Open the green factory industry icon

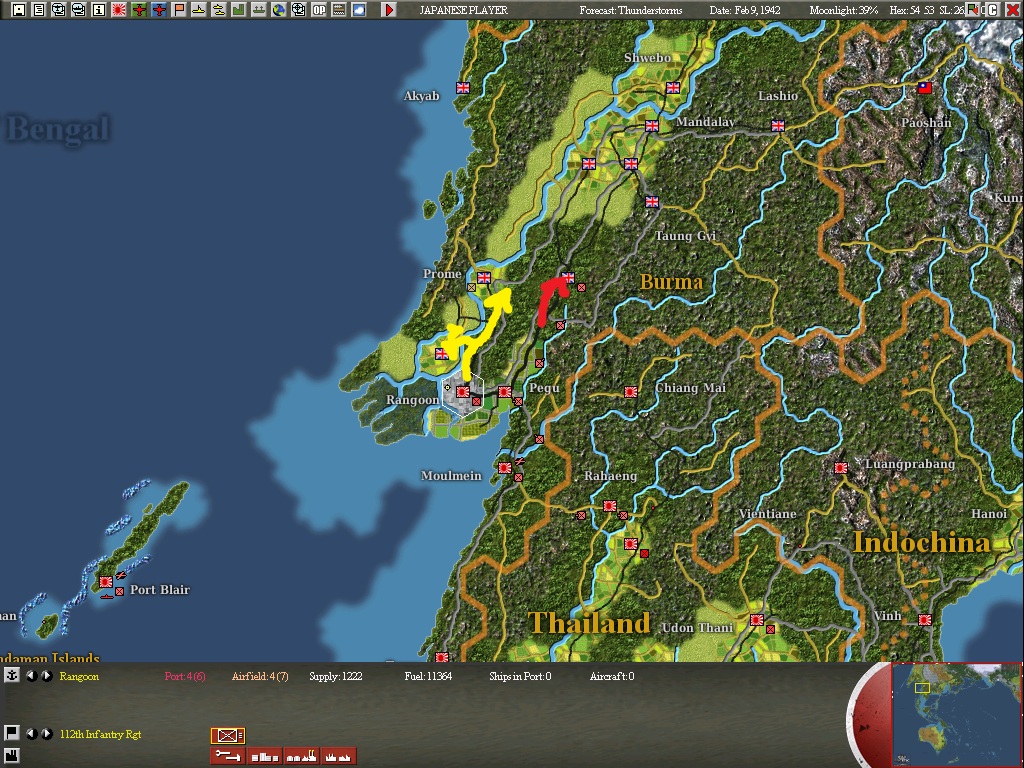coord(238,10)
